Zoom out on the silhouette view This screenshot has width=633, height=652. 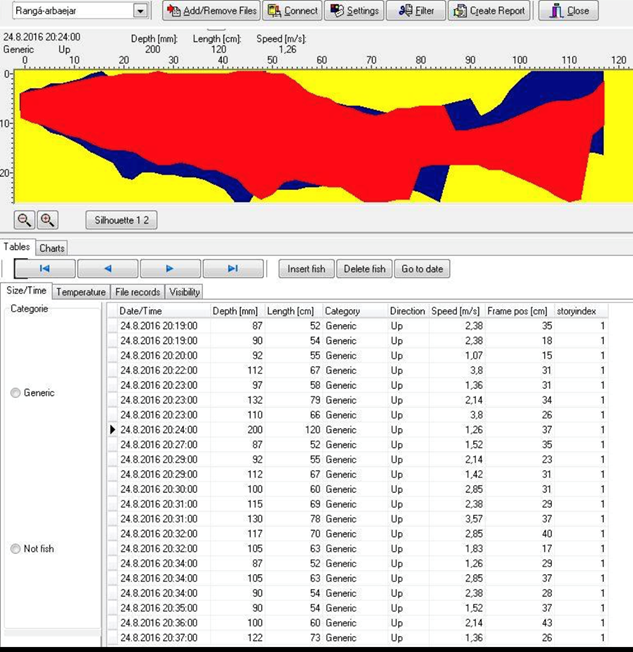point(25,220)
